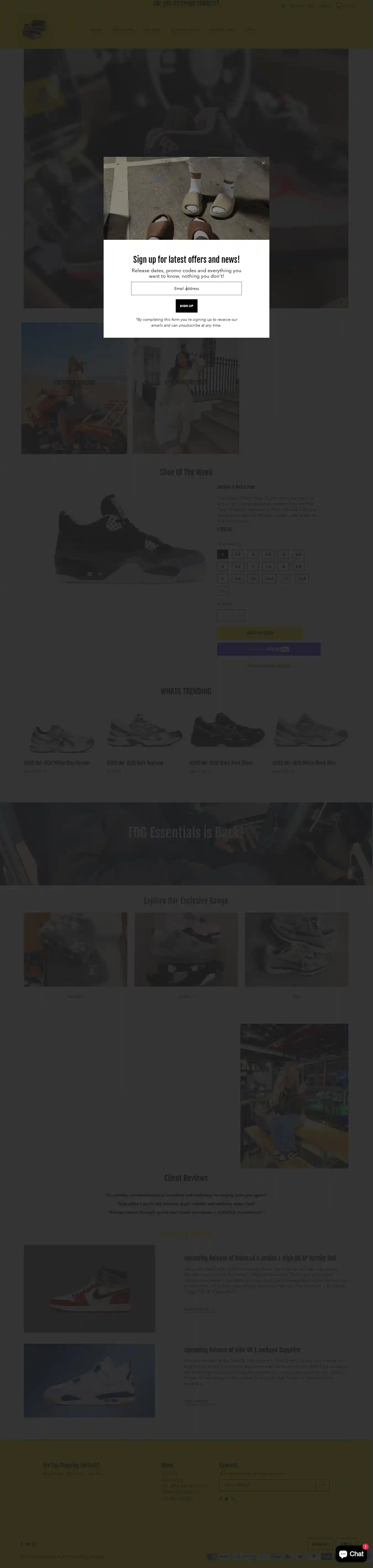This screenshot has height=1568, width=373.
Task: Open the Shopify chat widget
Action: coord(352,1554)
